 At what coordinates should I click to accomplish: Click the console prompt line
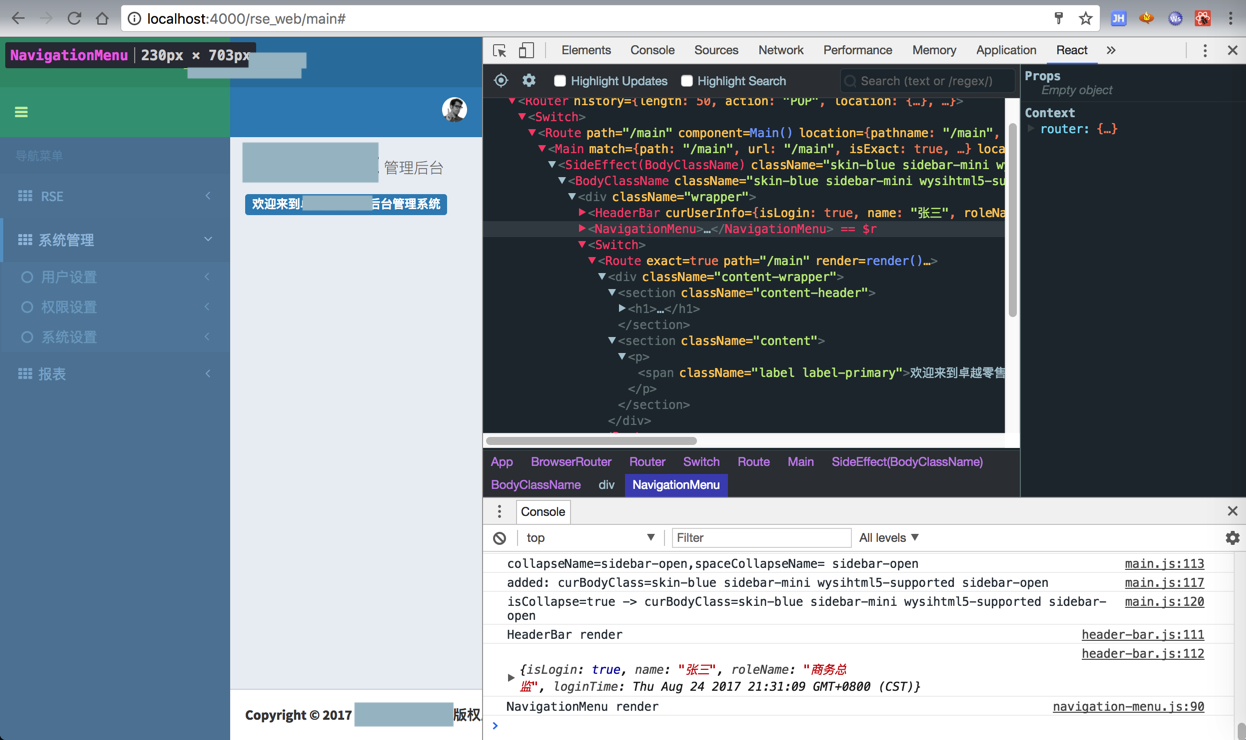click(860, 727)
